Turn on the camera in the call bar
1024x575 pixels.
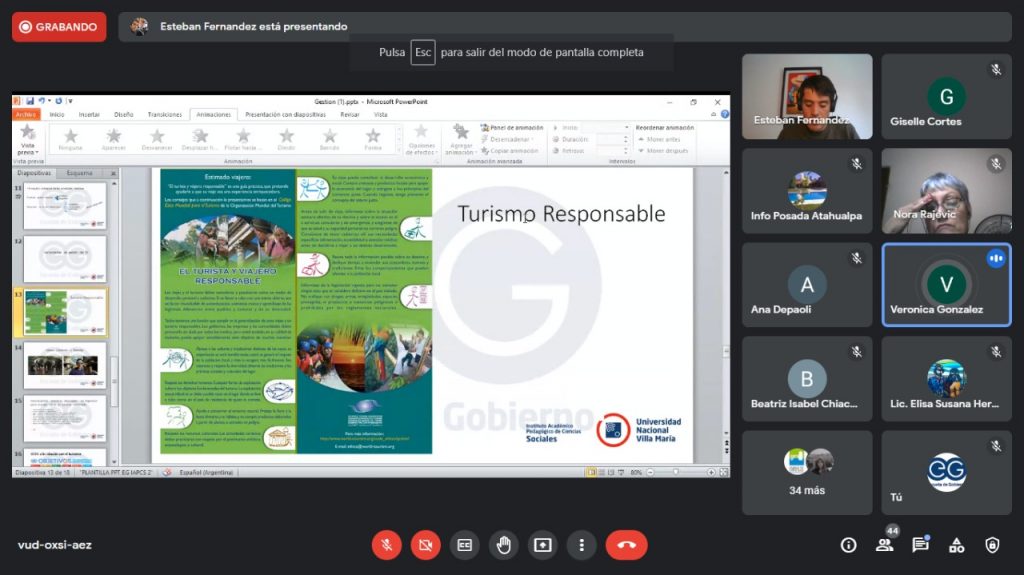click(x=426, y=545)
